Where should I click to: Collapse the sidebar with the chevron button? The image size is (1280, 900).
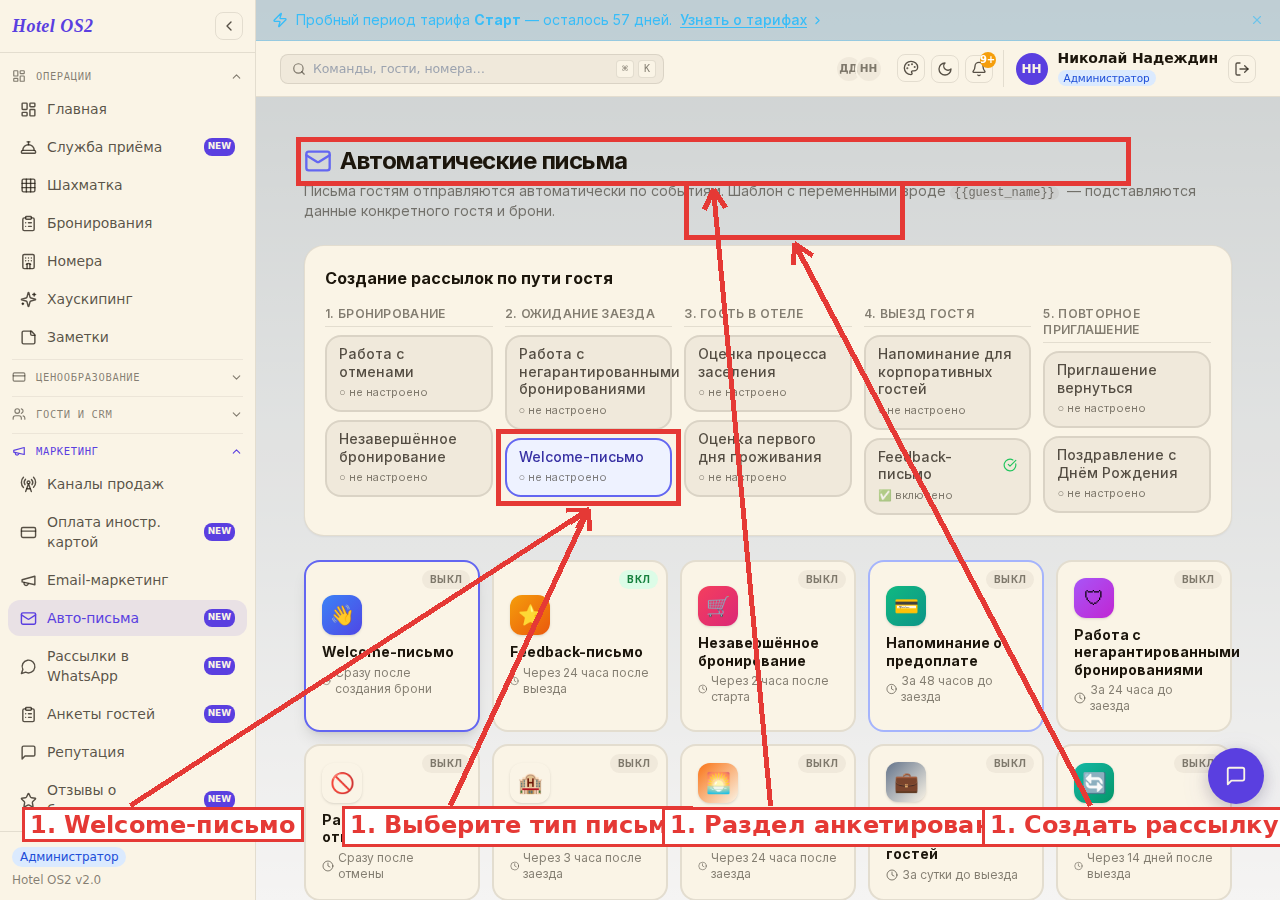[229, 26]
